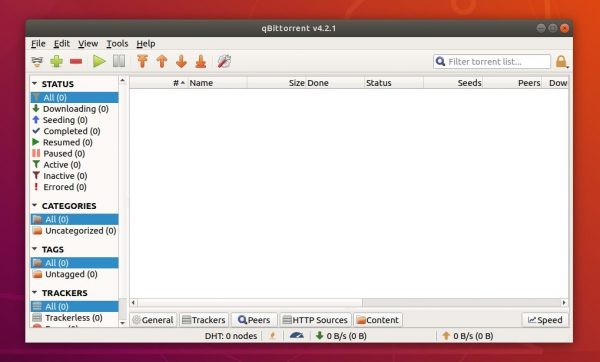Click the Move down queue arrow icon
This screenshot has width=600, height=362.
pos(181,61)
